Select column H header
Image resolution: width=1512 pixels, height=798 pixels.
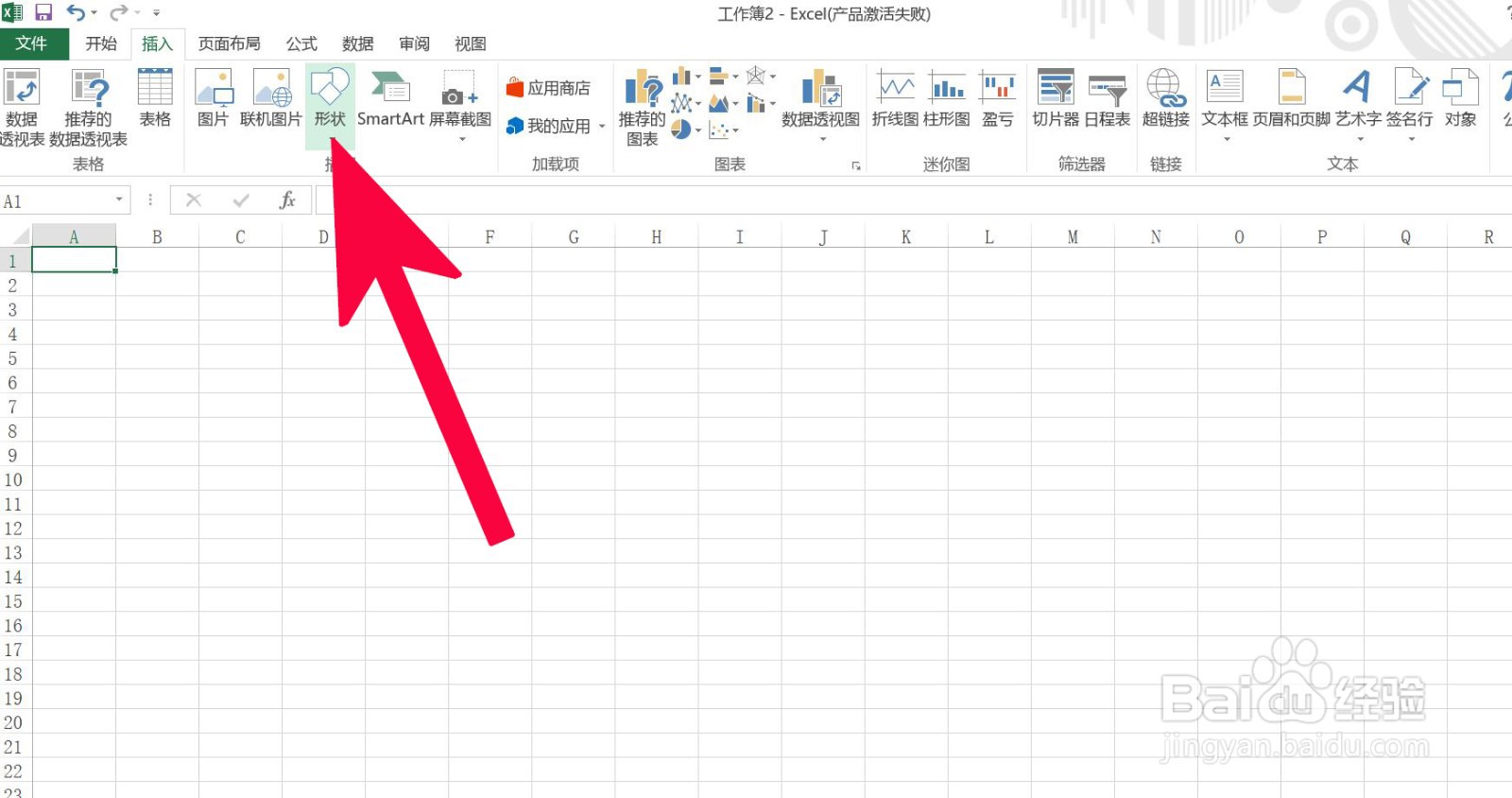coord(657,236)
